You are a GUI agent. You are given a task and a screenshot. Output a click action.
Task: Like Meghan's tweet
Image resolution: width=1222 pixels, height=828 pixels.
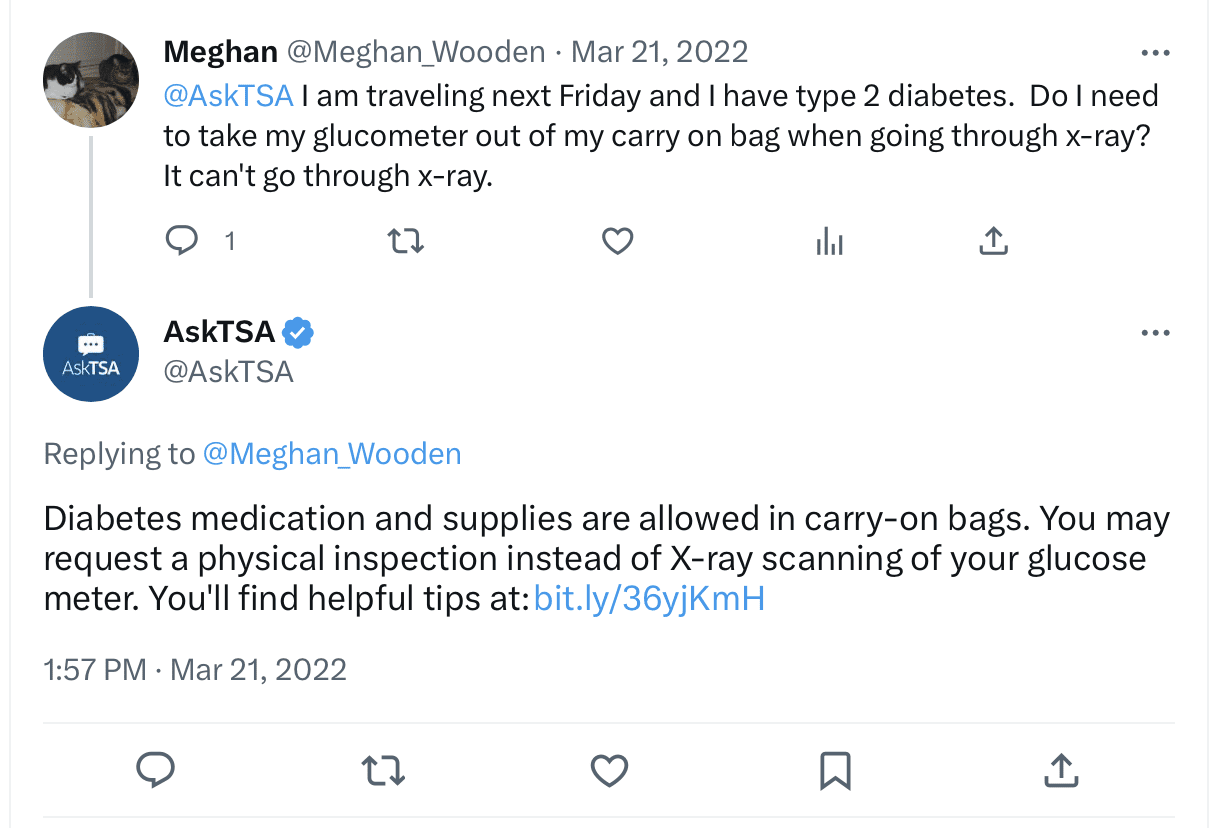point(617,240)
